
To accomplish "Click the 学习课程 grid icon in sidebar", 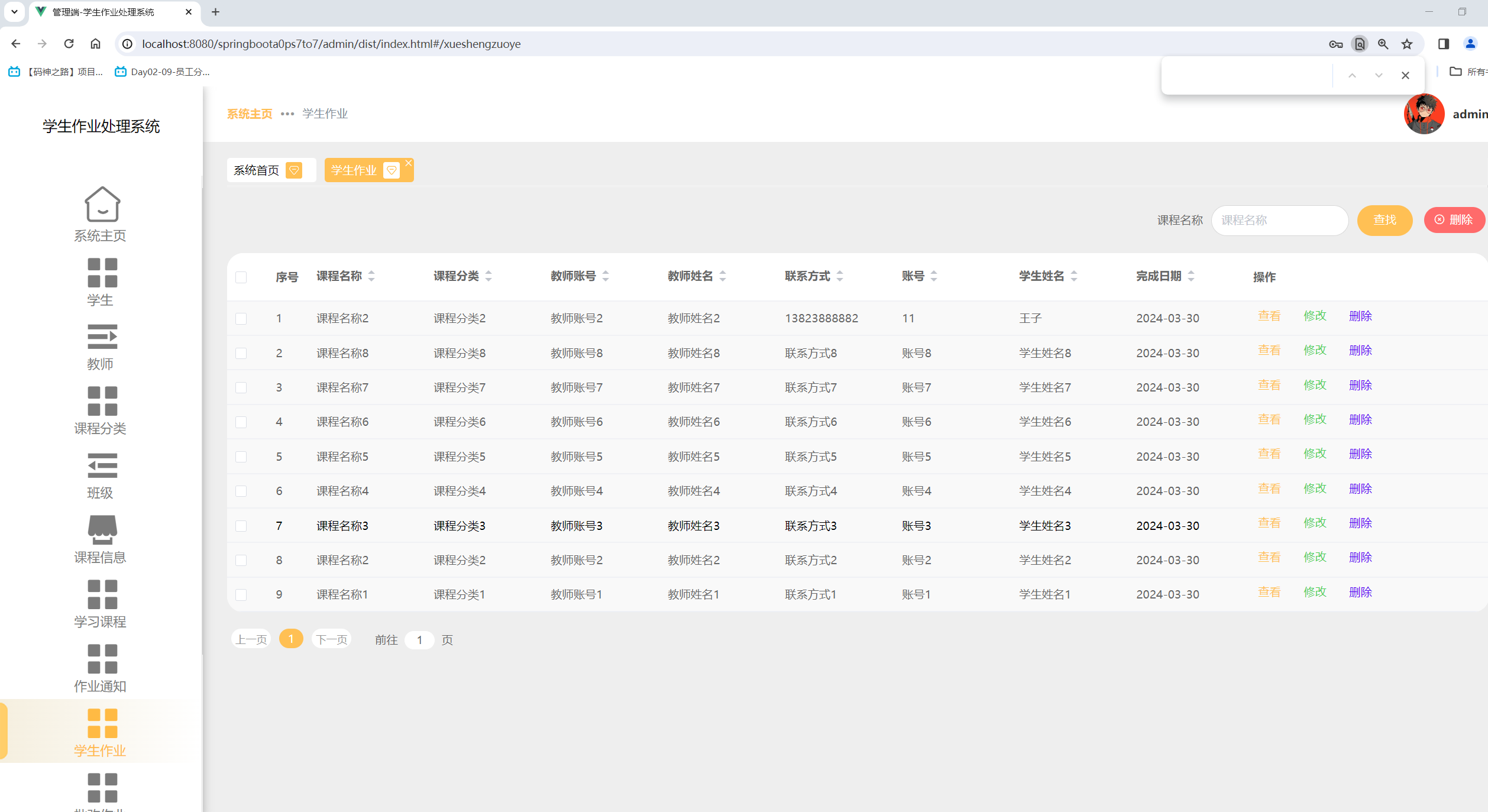I will pyautogui.click(x=102, y=594).
